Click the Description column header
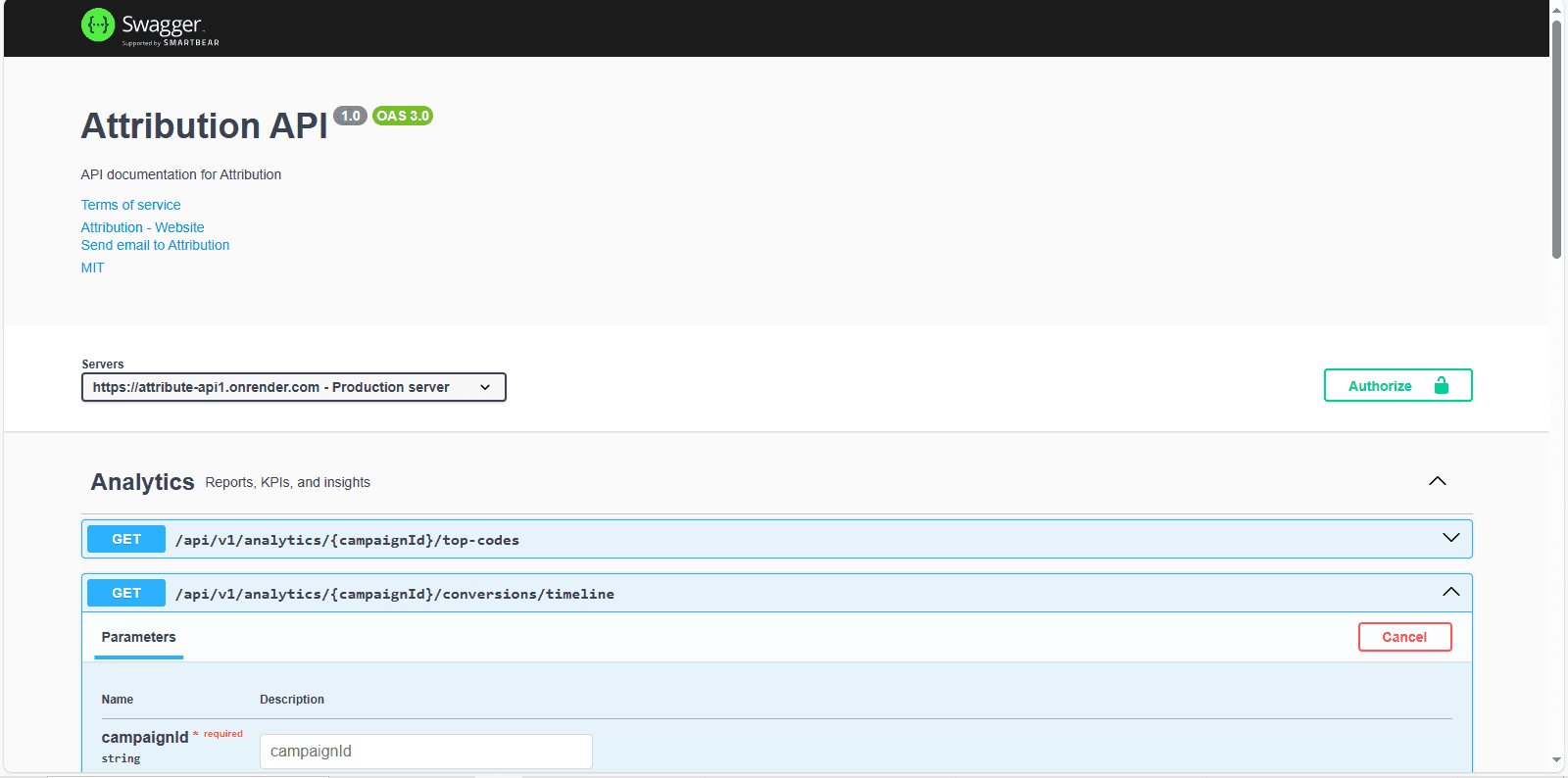The width and height of the screenshot is (1568, 778). (292, 700)
